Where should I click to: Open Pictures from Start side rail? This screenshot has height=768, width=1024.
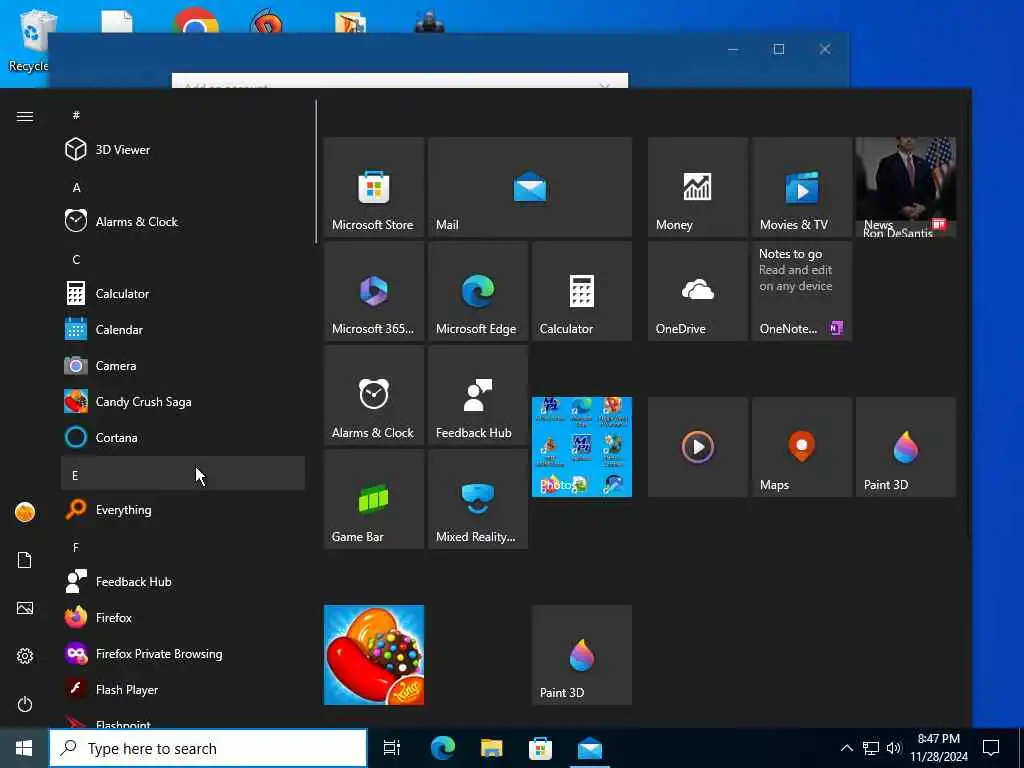(25, 608)
